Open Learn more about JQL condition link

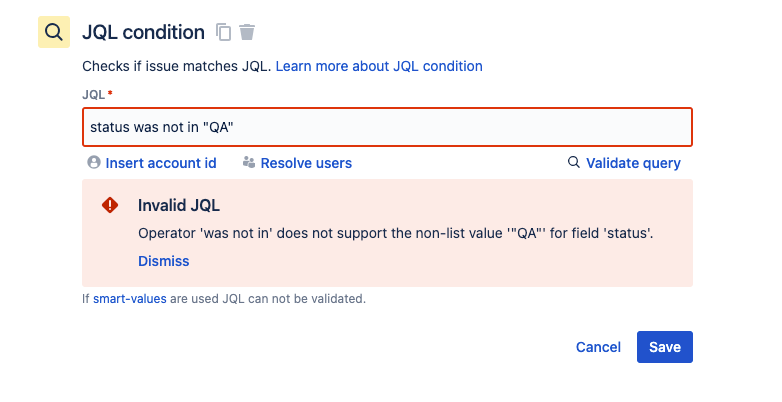379,66
